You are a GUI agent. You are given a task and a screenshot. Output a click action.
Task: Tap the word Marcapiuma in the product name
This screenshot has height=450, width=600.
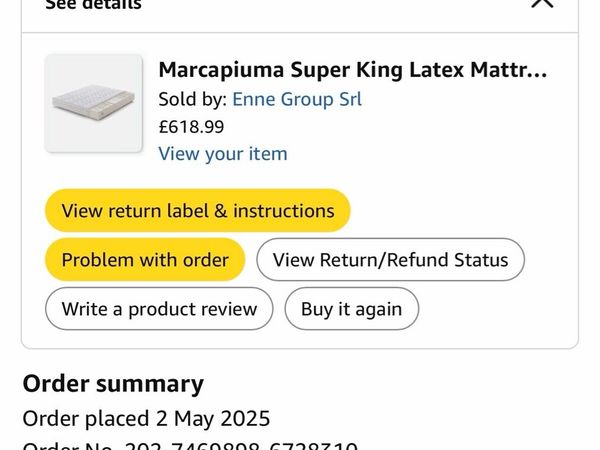point(221,71)
